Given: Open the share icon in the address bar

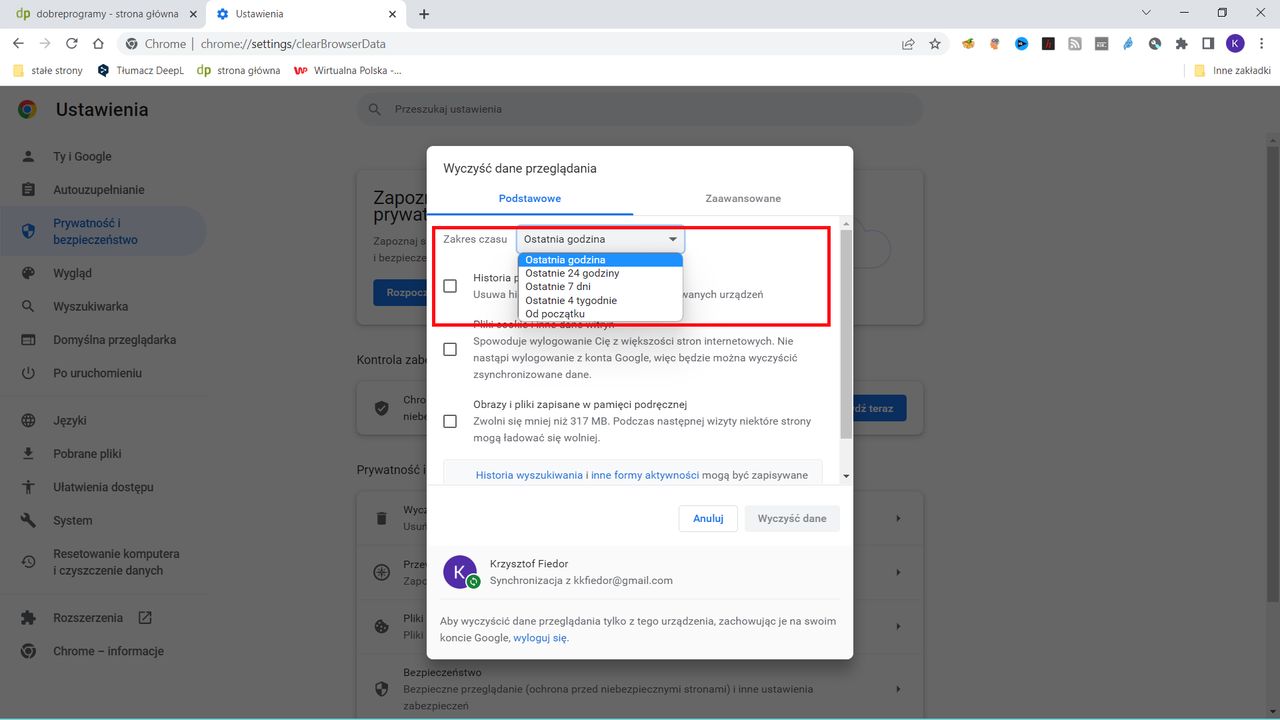Looking at the screenshot, I should point(908,43).
